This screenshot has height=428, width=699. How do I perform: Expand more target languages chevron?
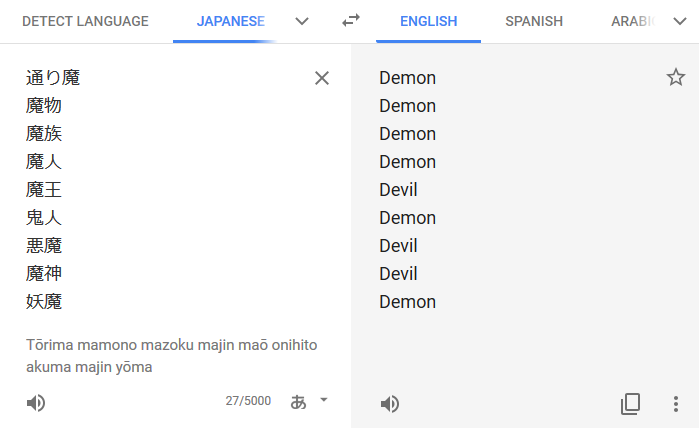click(680, 21)
